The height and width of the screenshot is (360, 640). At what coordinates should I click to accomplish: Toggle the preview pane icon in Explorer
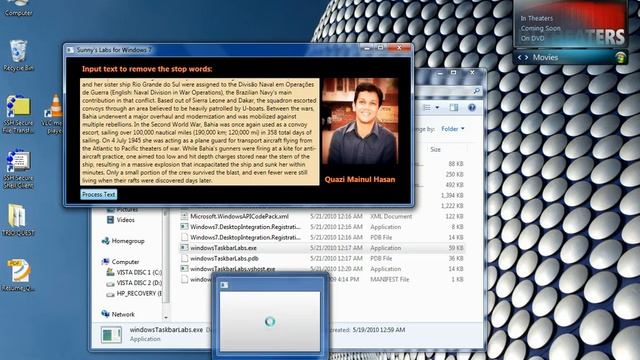[x=454, y=107]
